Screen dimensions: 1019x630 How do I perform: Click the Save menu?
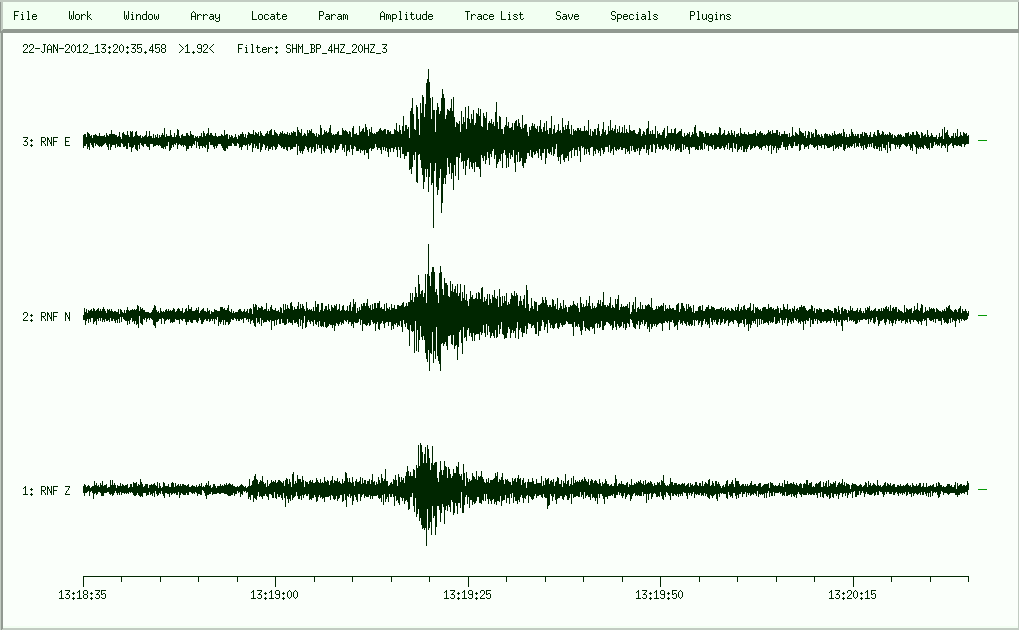[x=567, y=16]
